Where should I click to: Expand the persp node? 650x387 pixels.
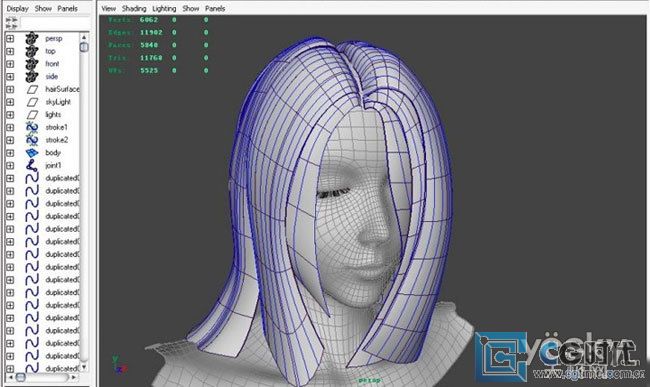[10, 39]
